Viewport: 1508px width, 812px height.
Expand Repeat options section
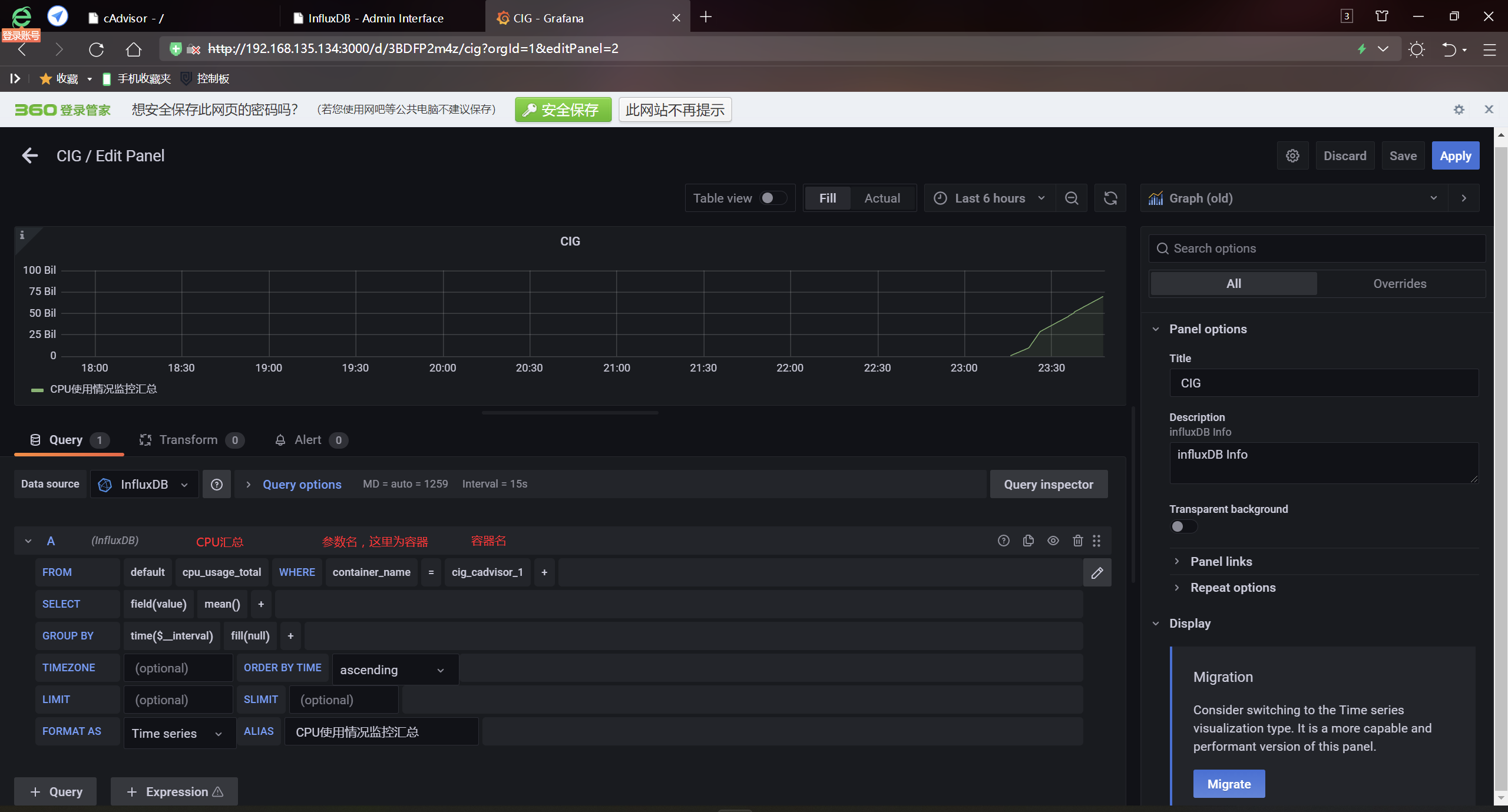1232,588
